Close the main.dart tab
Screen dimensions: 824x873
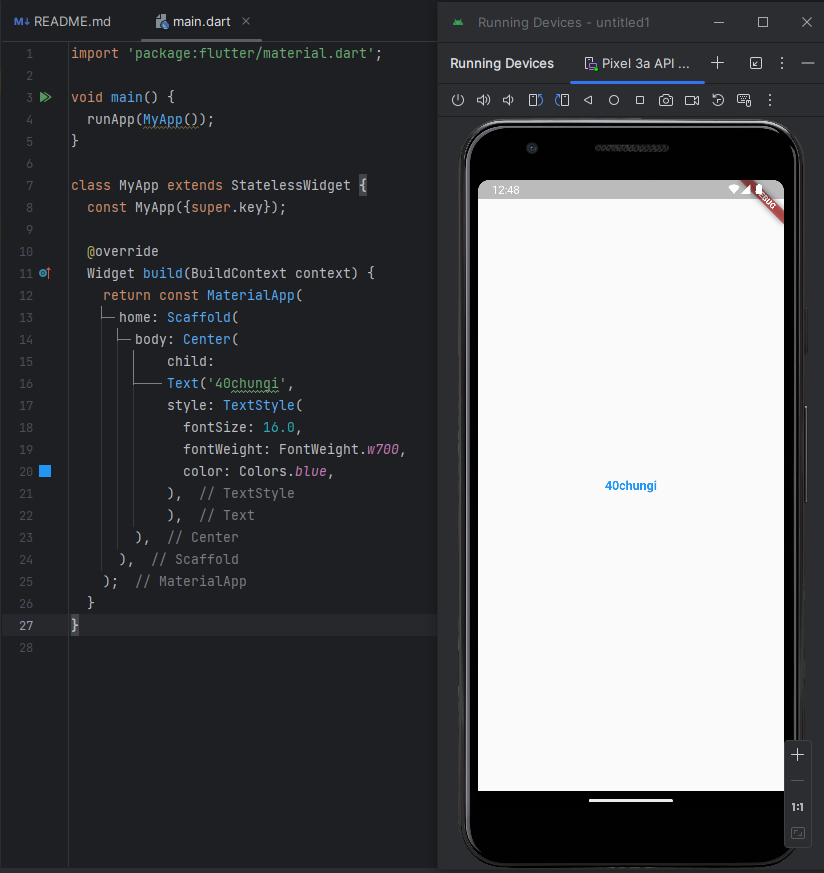tap(246, 21)
